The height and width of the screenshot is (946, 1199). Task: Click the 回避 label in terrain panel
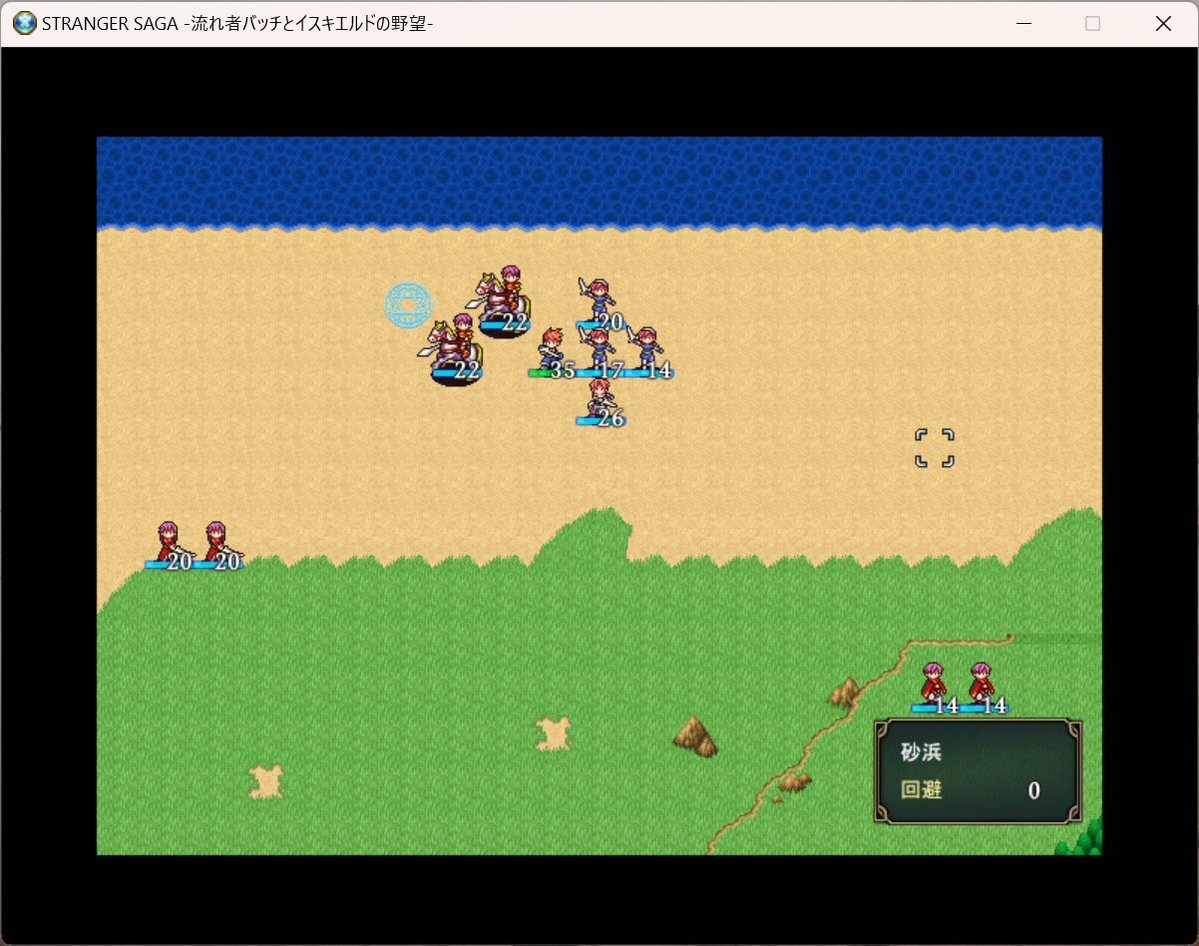921,790
